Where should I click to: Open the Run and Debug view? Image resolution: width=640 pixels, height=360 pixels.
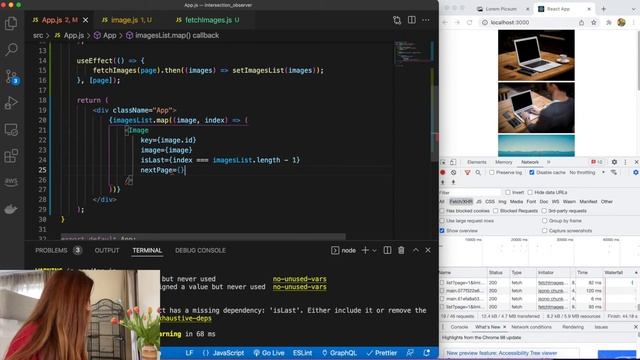tap(11, 103)
